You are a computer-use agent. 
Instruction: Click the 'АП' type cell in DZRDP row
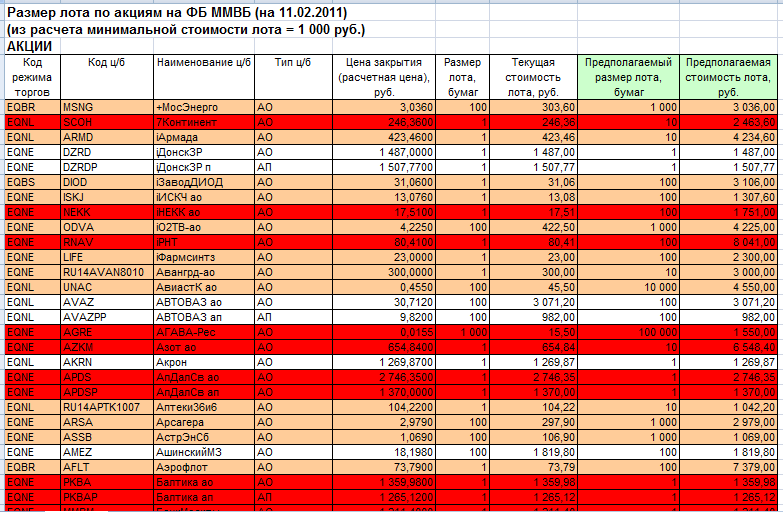click(x=293, y=167)
